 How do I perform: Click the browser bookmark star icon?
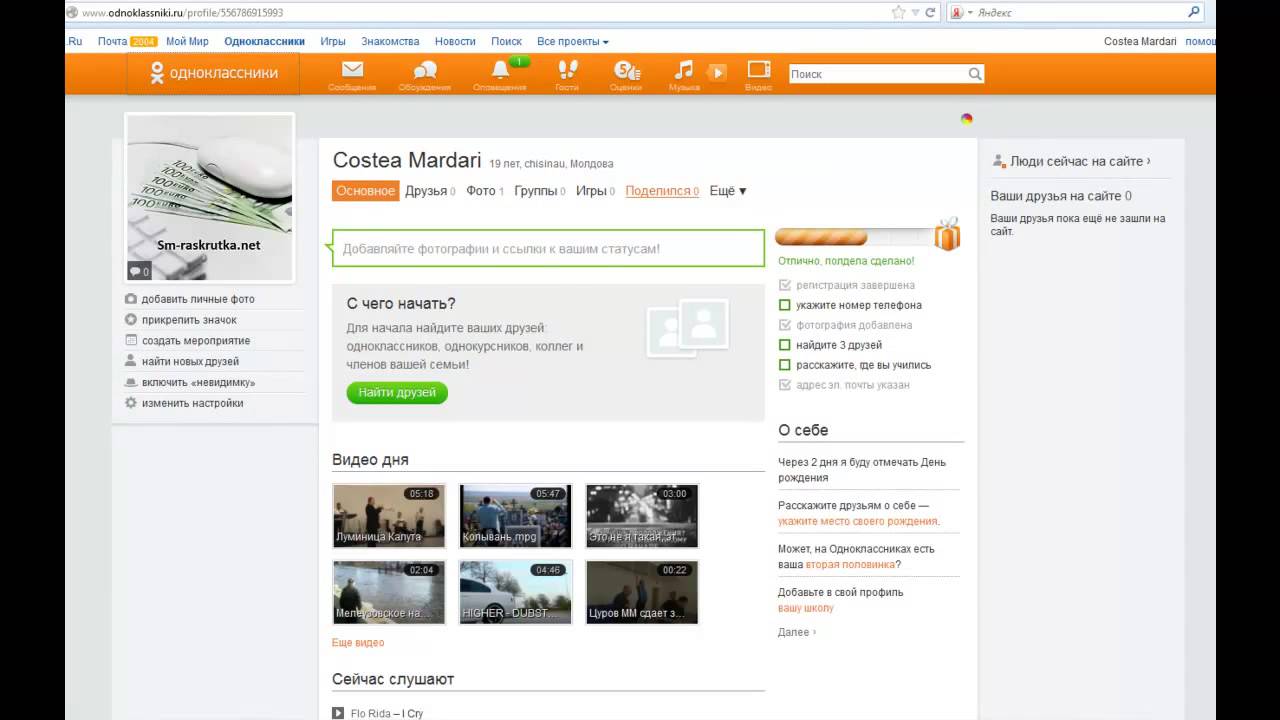(898, 12)
